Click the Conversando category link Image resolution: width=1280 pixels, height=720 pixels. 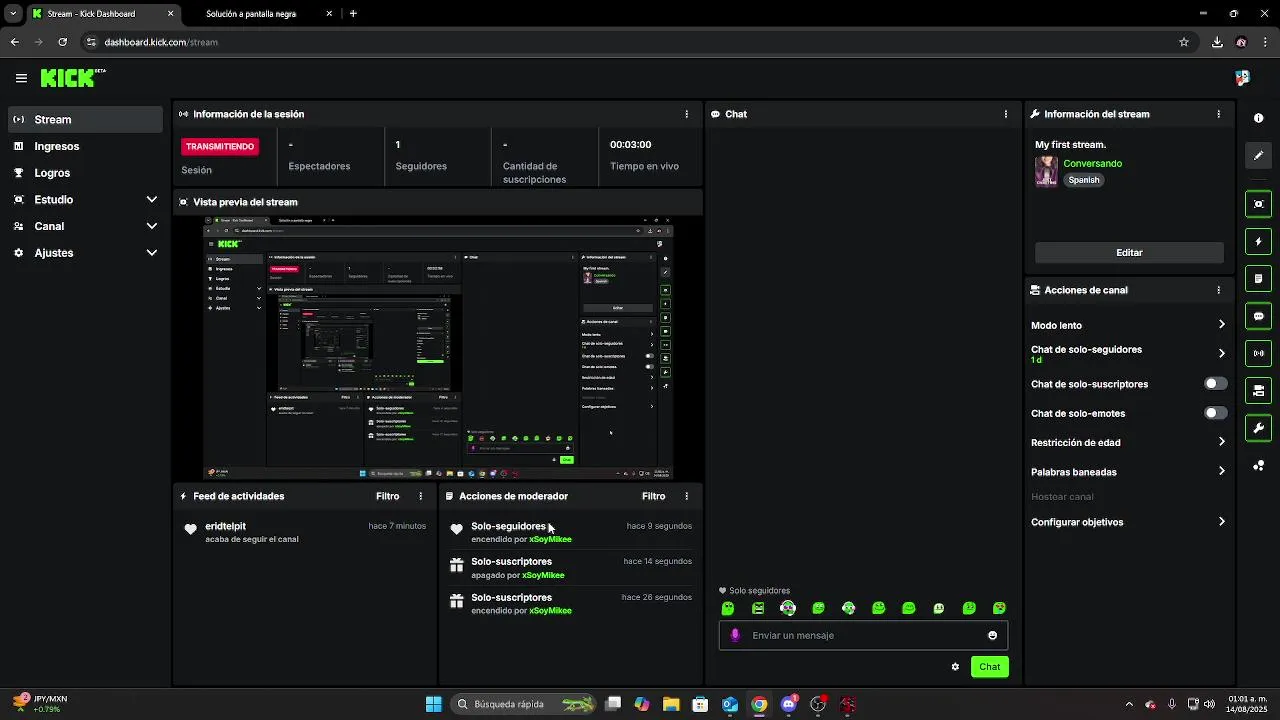pos(1092,163)
